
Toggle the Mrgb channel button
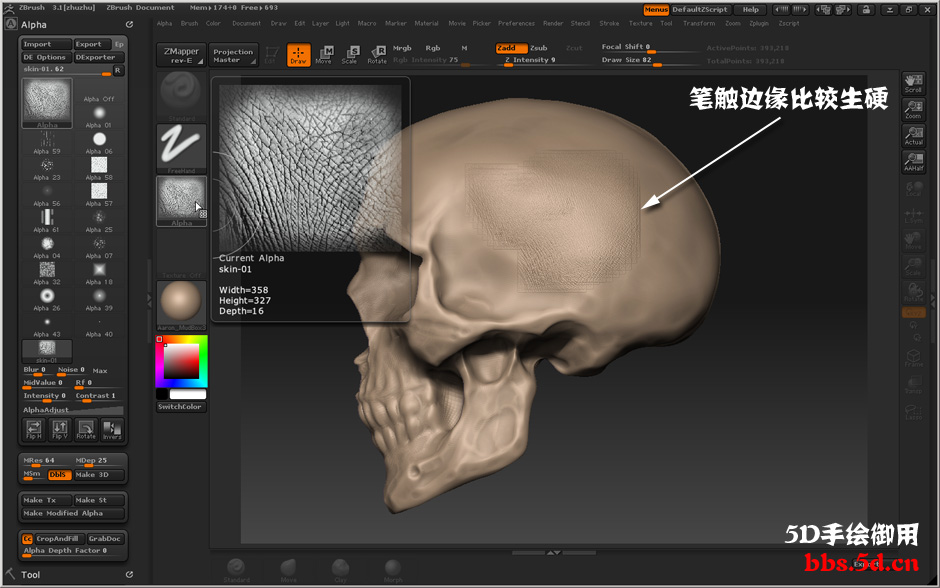point(402,48)
